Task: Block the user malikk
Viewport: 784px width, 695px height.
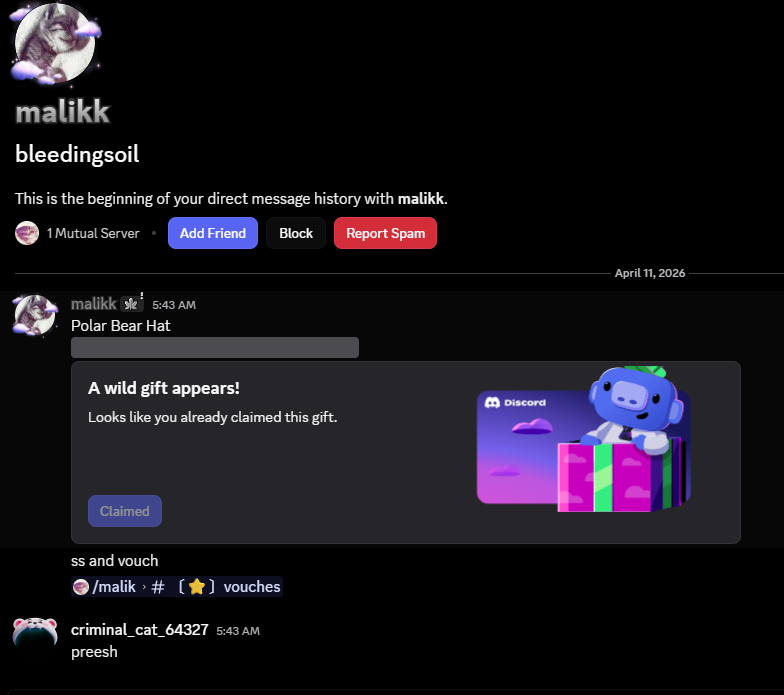Action: 296,233
